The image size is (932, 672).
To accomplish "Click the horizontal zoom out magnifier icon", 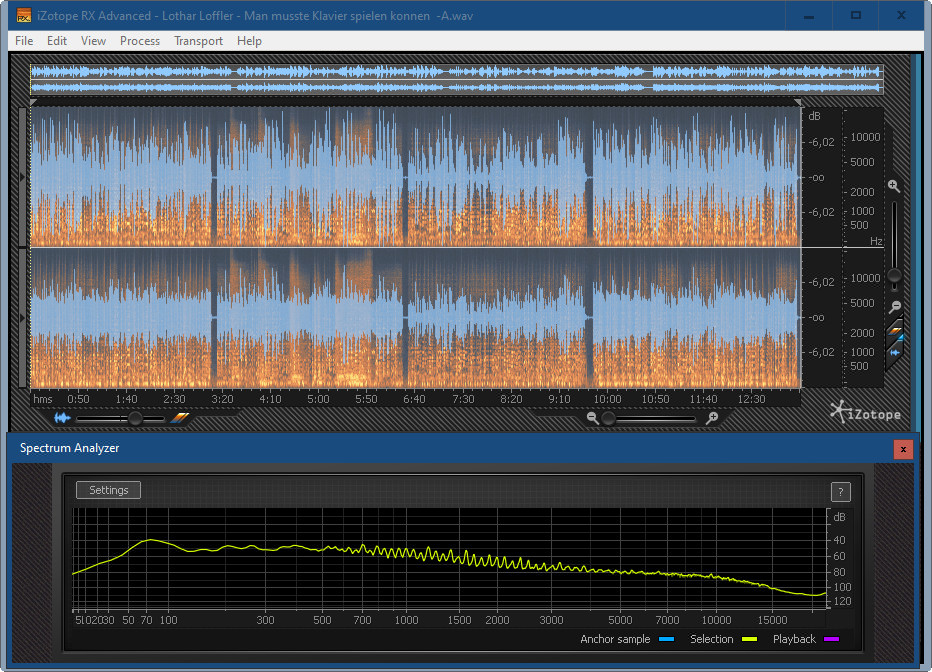I will click(x=592, y=418).
